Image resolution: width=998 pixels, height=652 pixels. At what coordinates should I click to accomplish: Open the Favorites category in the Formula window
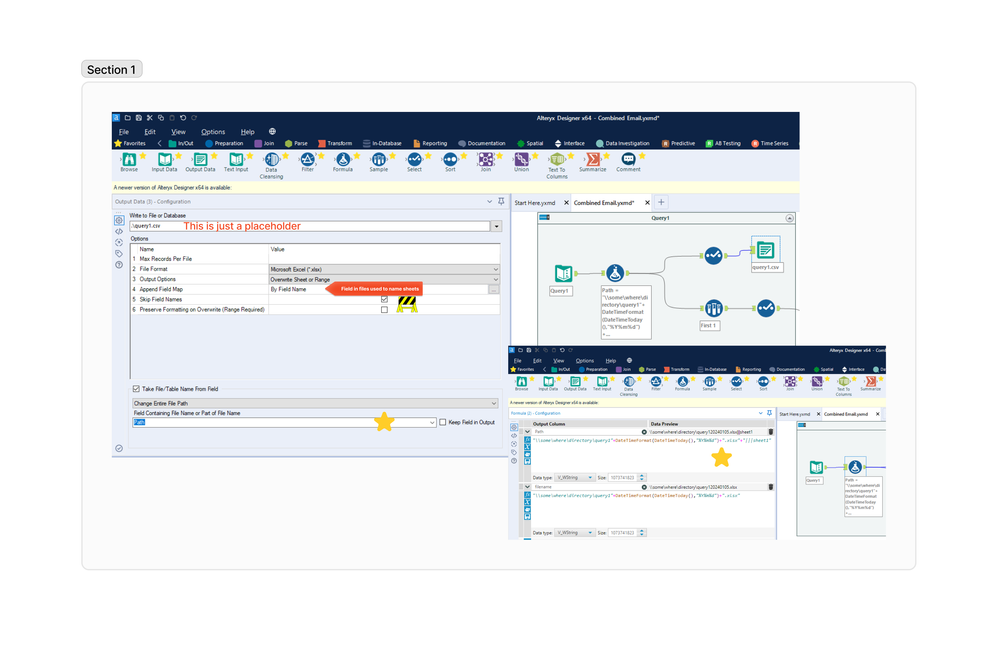[x=522, y=369]
